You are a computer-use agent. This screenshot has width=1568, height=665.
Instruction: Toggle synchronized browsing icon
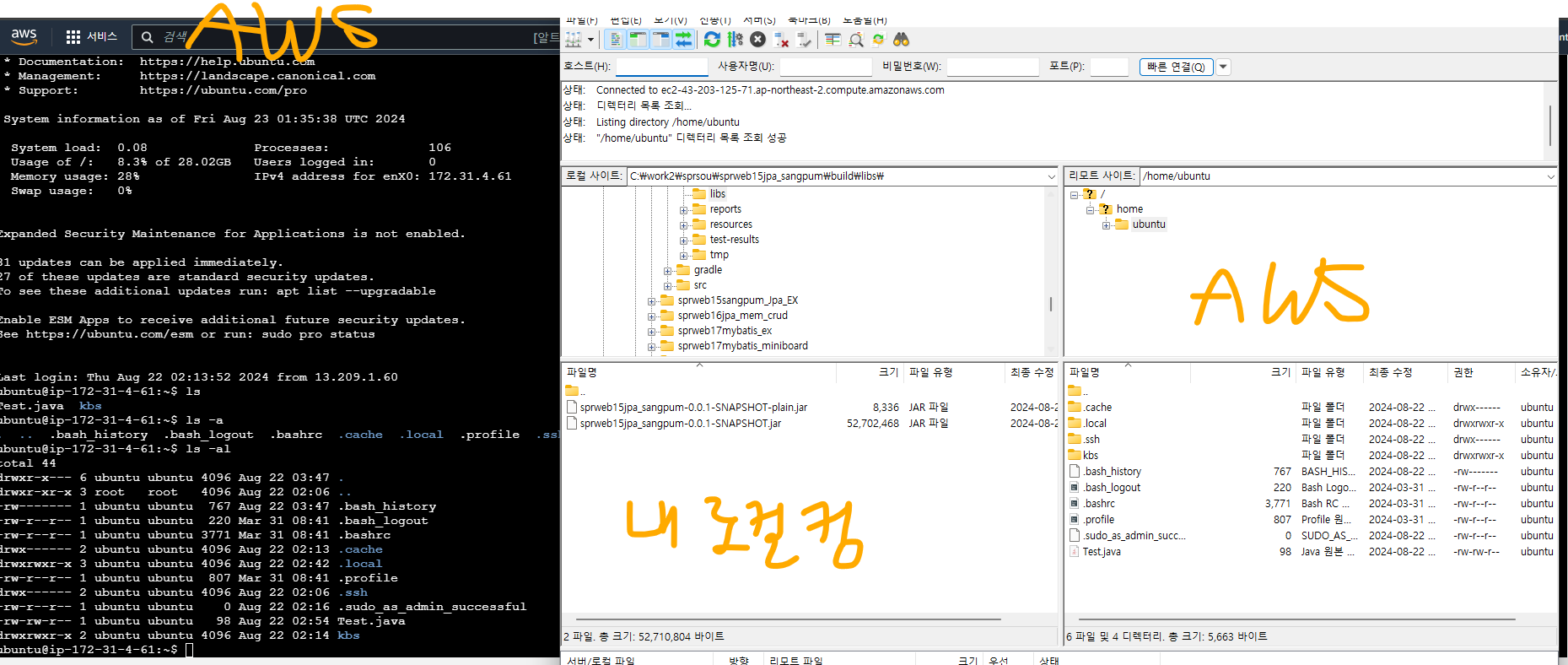pyautogui.click(x=878, y=40)
